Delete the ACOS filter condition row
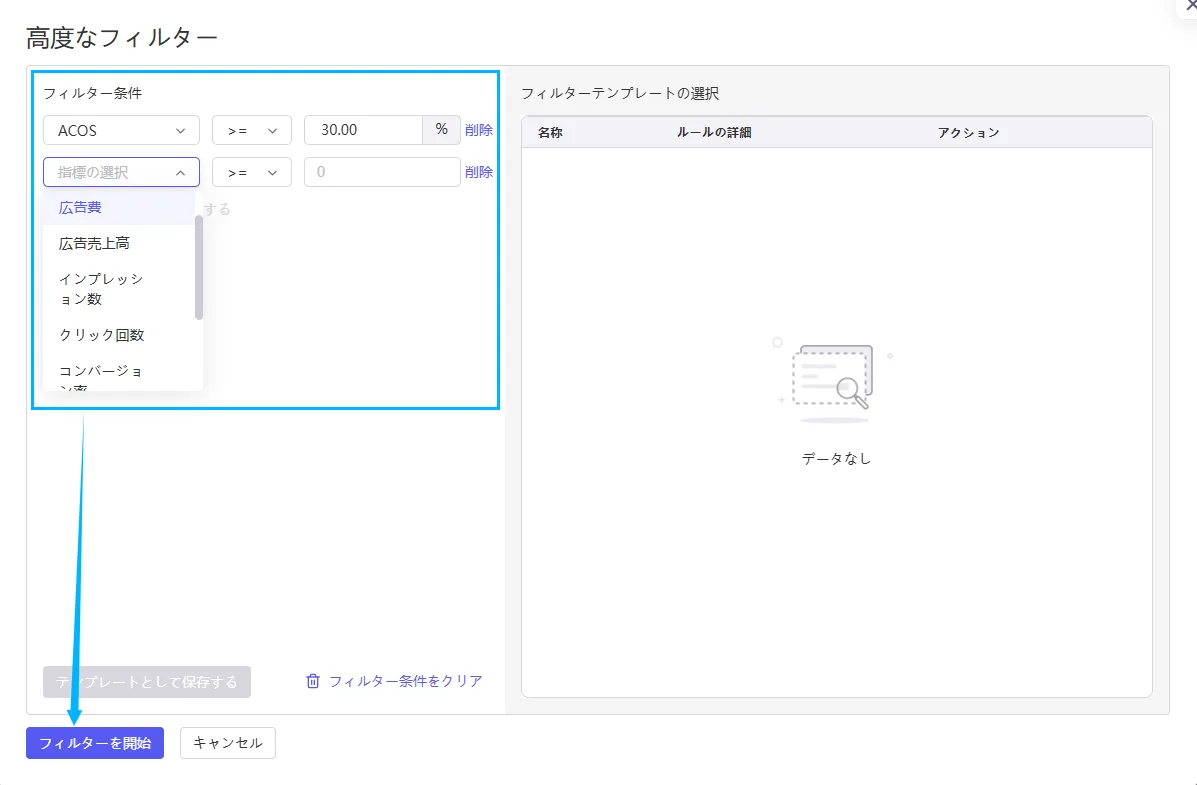The width and height of the screenshot is (1197, 785). tap(479, 130)
